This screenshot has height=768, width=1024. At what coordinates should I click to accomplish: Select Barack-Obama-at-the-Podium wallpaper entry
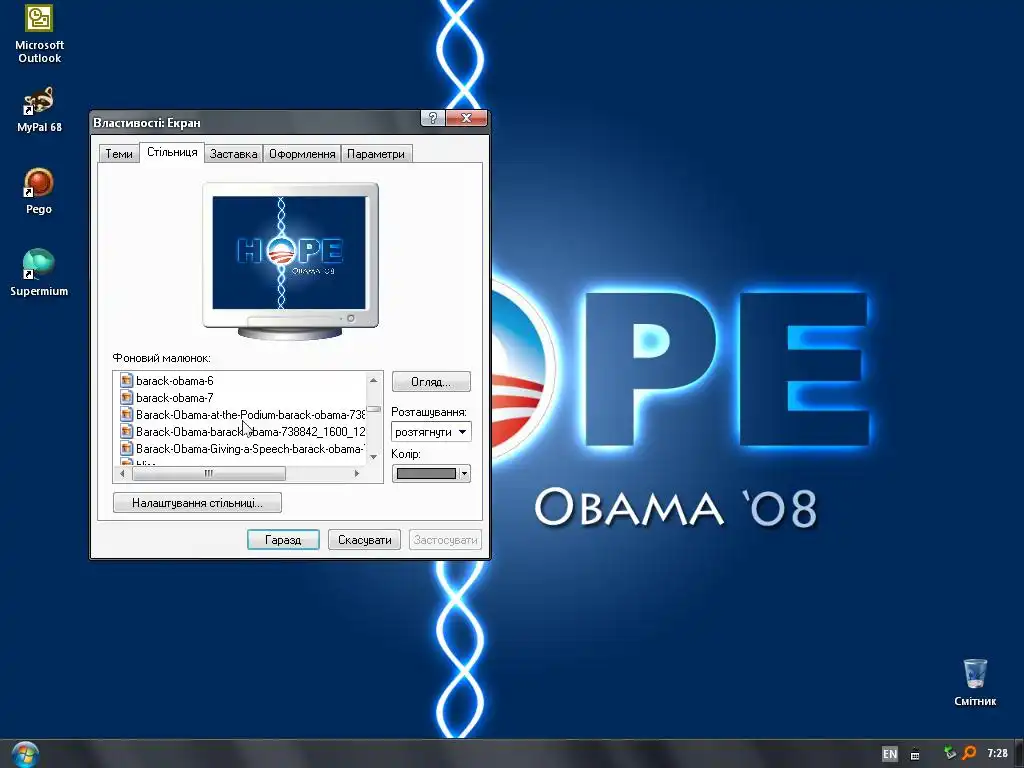click(250, 415)
